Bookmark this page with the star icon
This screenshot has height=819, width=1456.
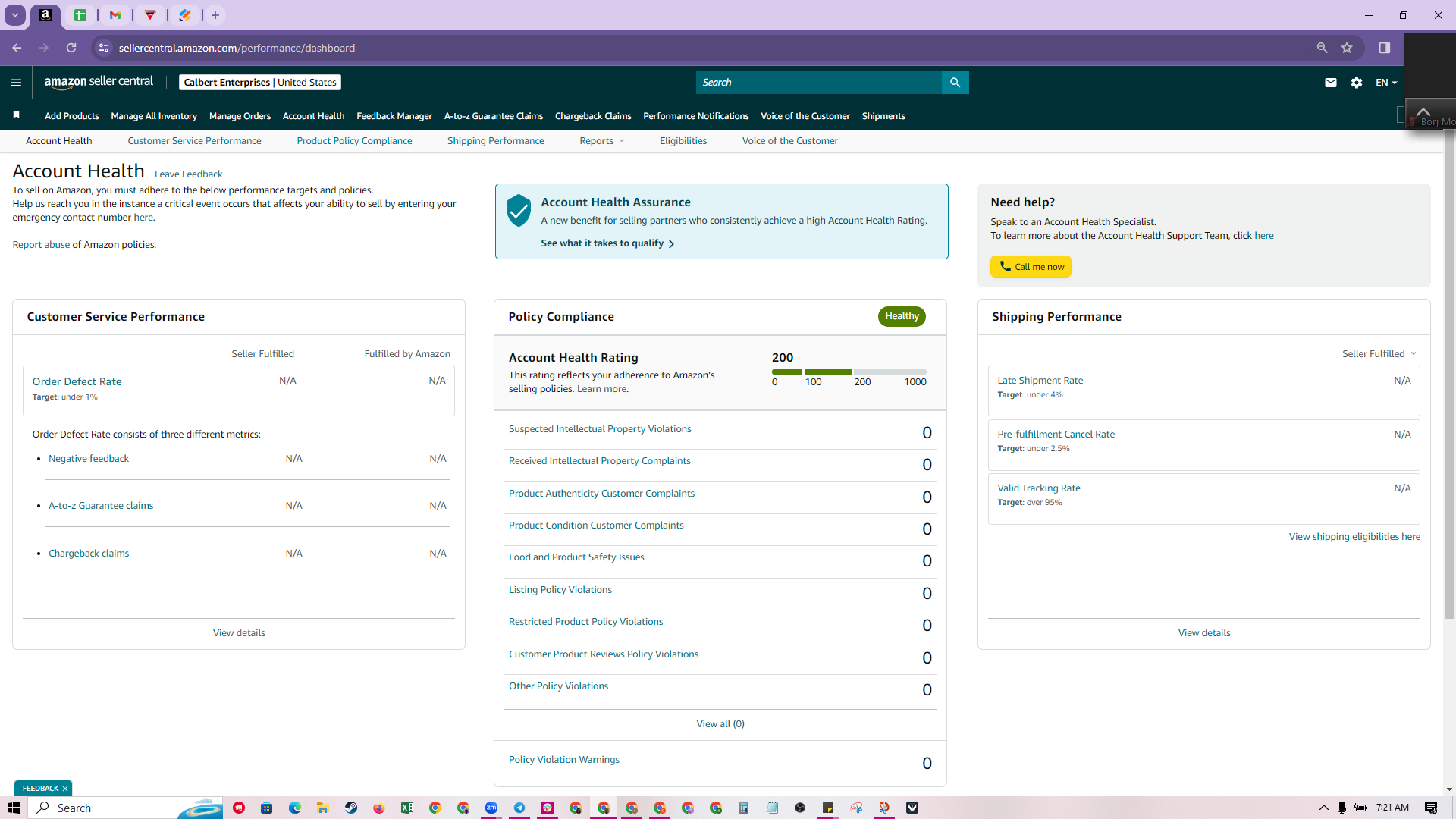1347,48
